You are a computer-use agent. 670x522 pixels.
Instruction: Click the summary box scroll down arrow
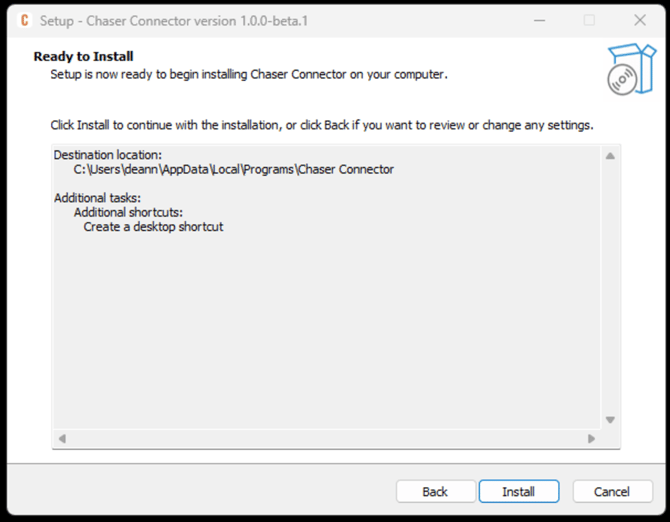coord(609,420)
